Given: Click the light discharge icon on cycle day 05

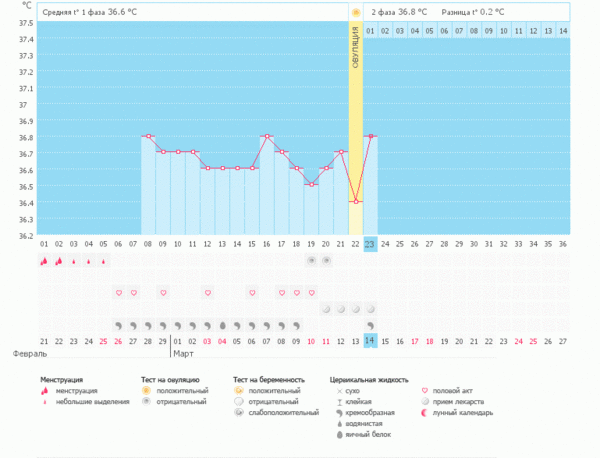Looking at the screenshot, I should point(104,261).
